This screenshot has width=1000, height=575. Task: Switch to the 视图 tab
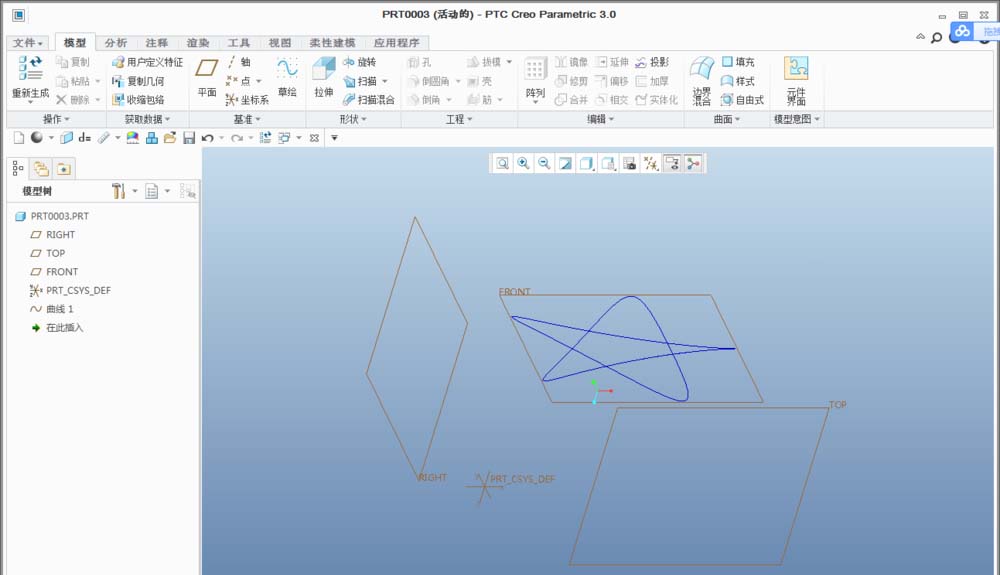coord(279,43)
